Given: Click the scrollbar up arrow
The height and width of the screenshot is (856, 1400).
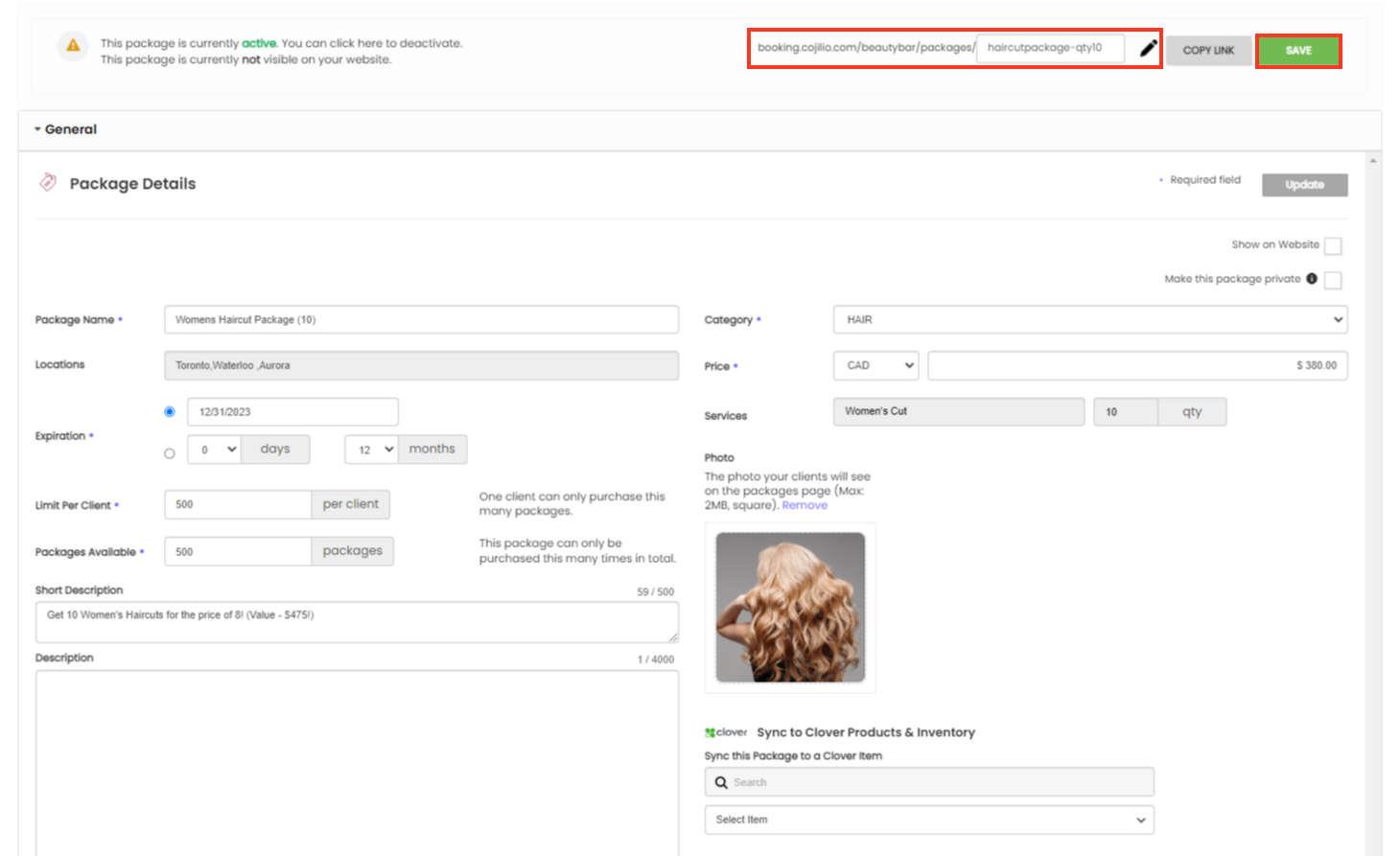Looking at the screenshot, I should [x=1374, y=161].
